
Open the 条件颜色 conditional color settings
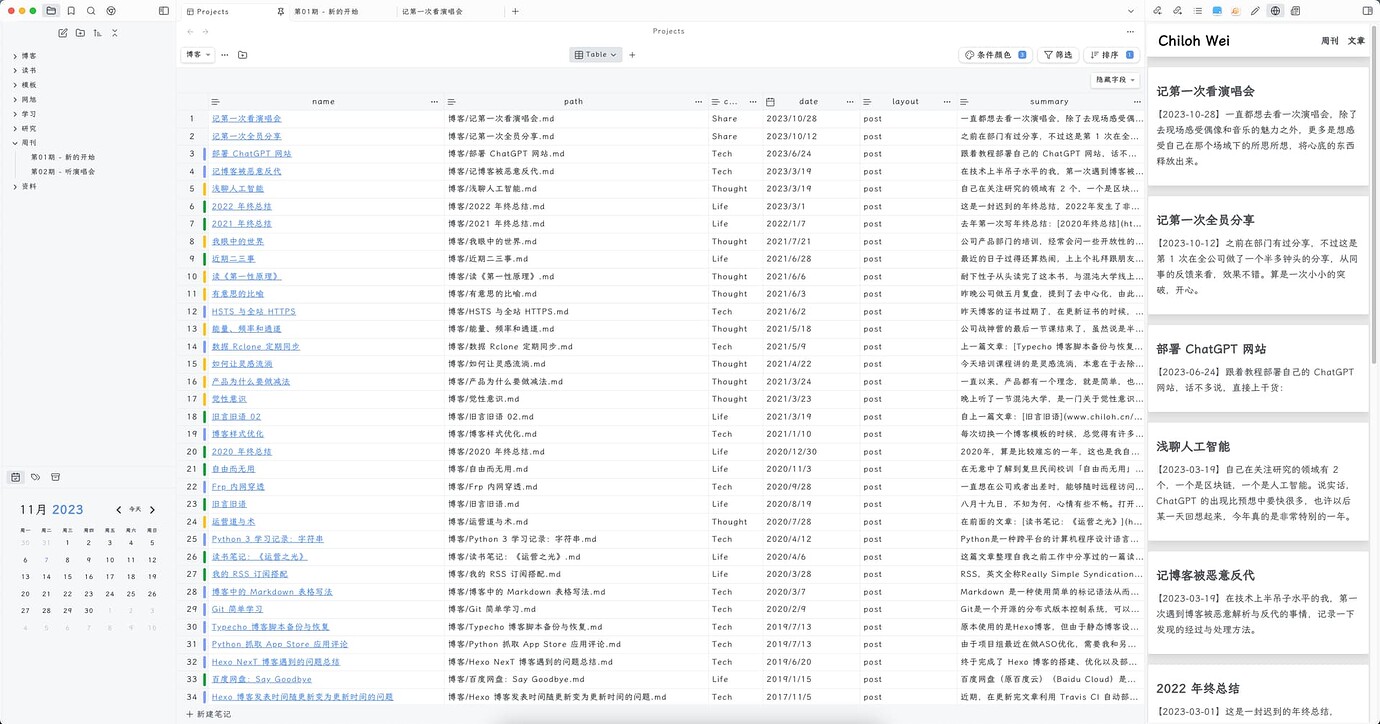994,55
